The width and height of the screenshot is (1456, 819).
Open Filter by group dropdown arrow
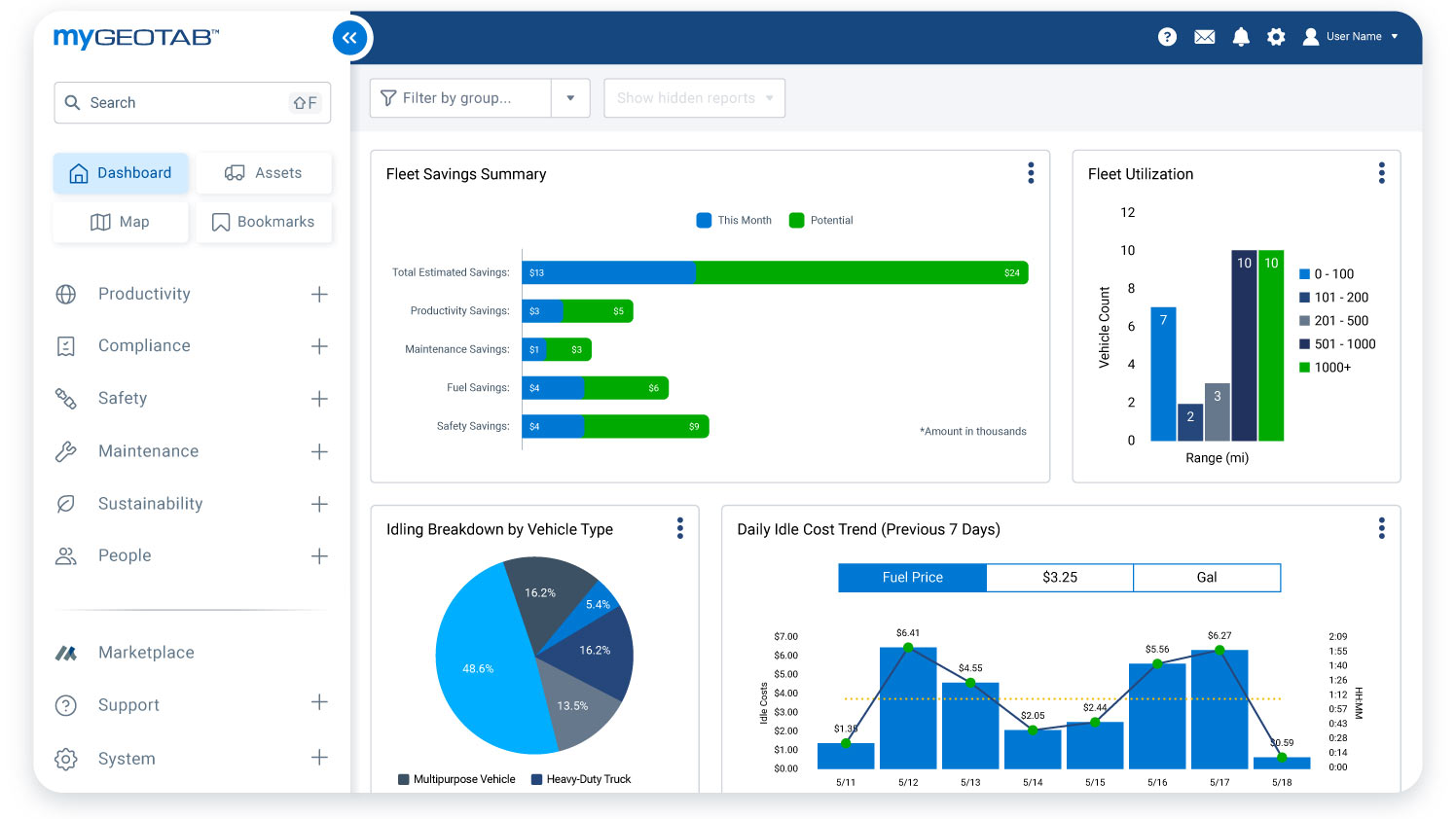[570, 98]
